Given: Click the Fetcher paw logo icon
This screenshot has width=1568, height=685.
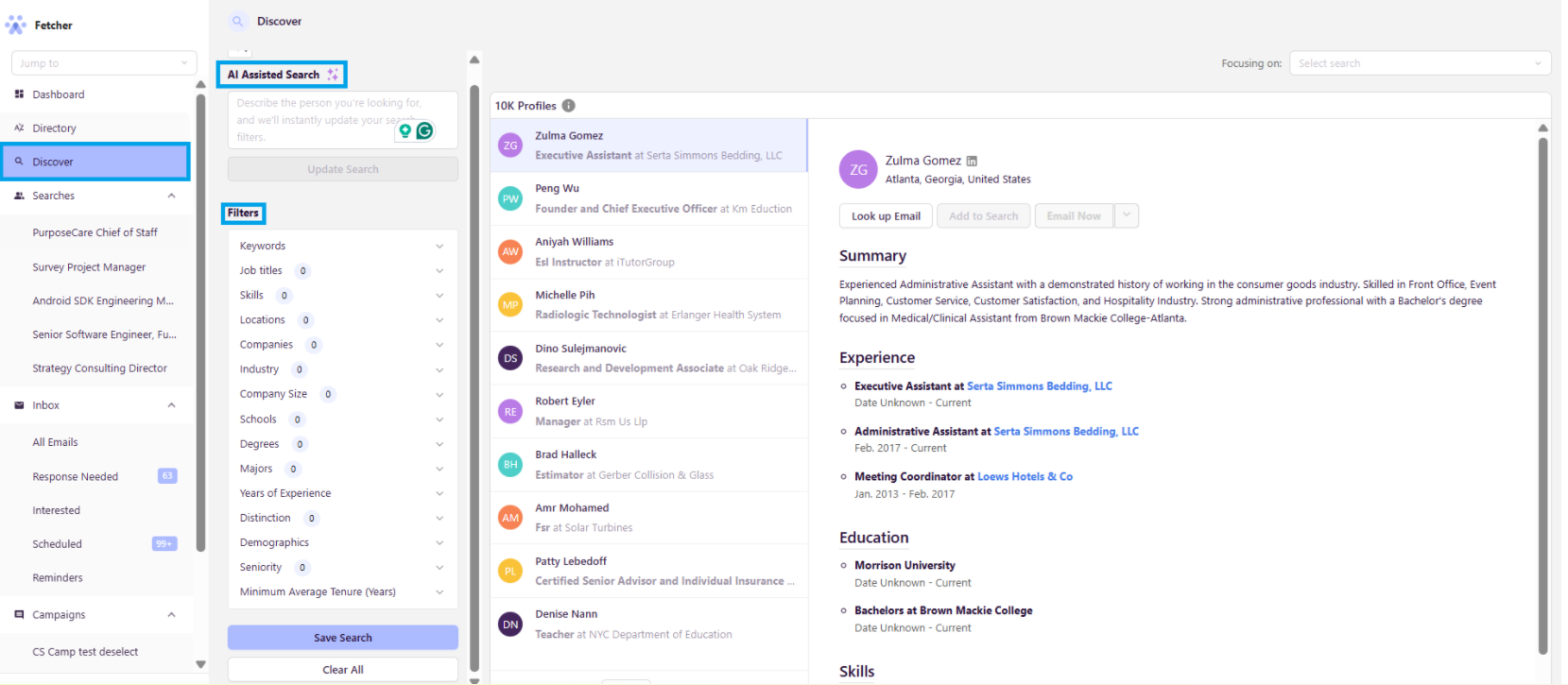Looking at the screenshot, I should (x=16, y=25).
